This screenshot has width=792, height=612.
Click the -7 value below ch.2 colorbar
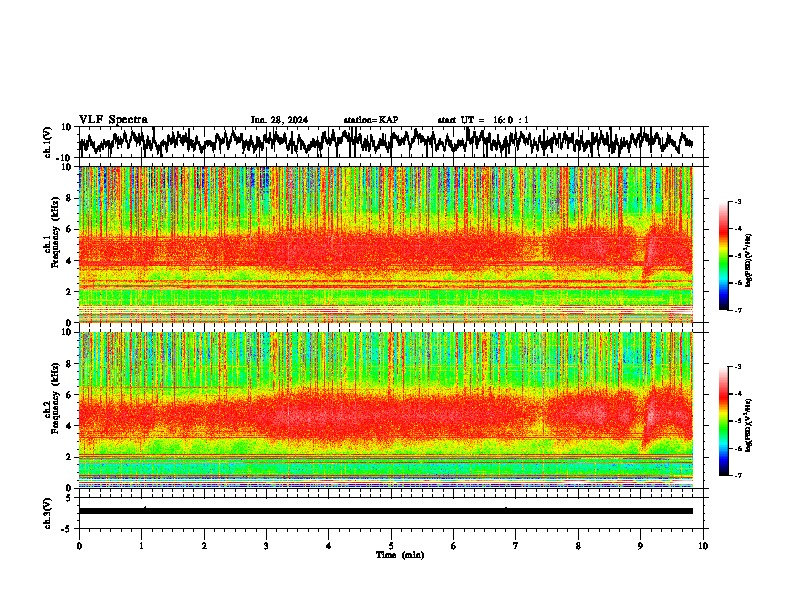point(738,476)
